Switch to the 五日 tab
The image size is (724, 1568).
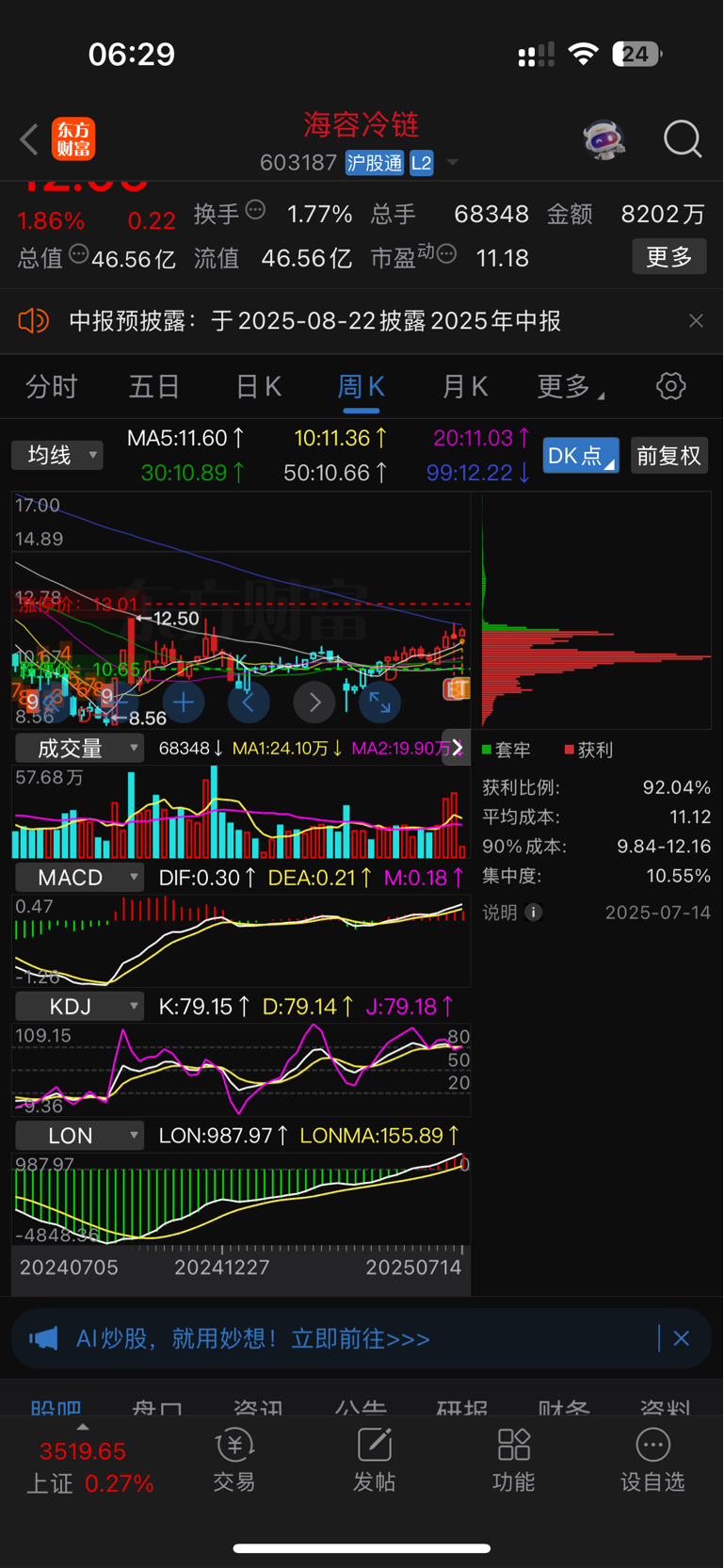click(154, 386)
